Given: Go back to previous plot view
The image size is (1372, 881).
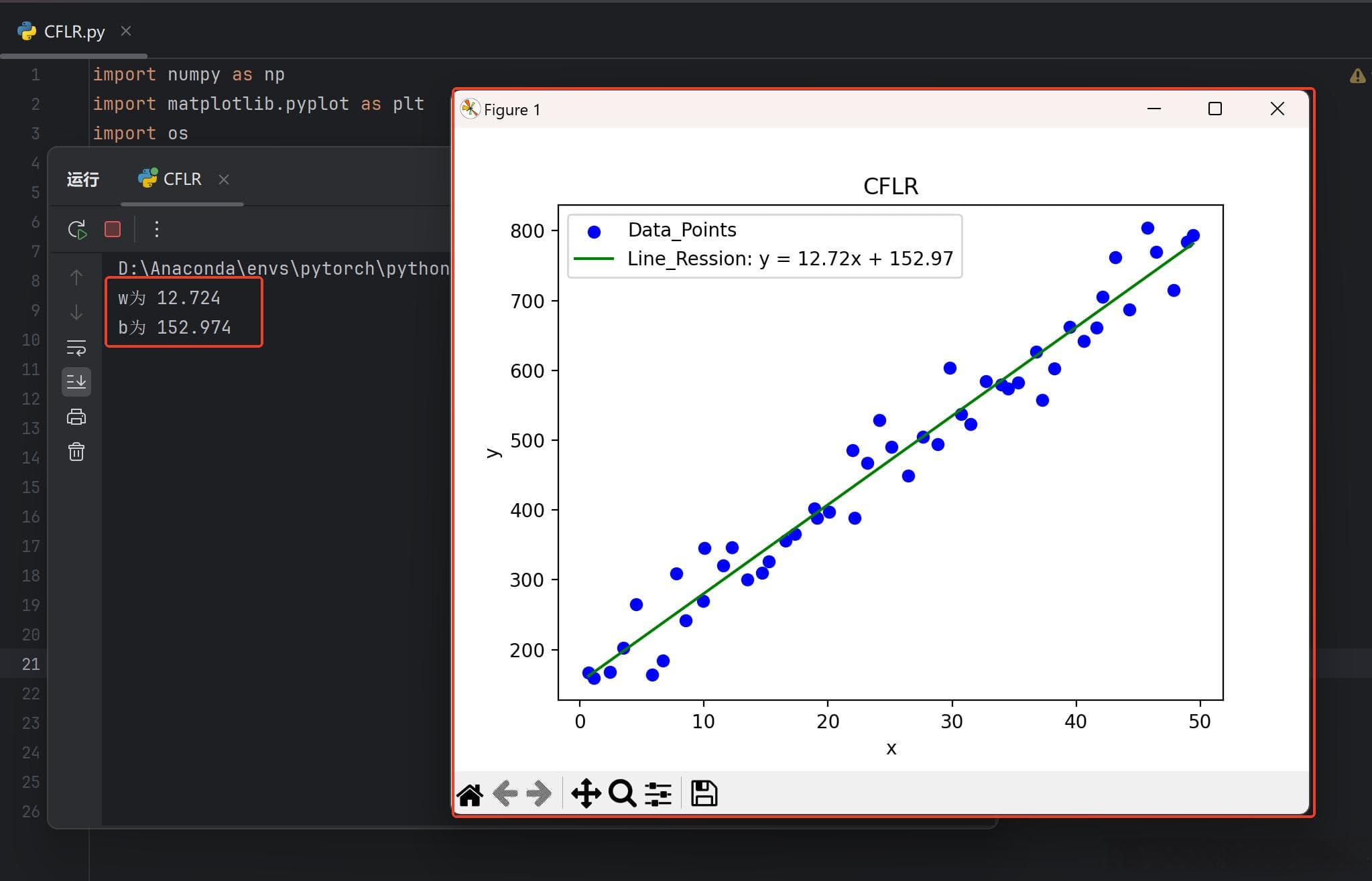Looking at the screenshot, I should (505, 794).
